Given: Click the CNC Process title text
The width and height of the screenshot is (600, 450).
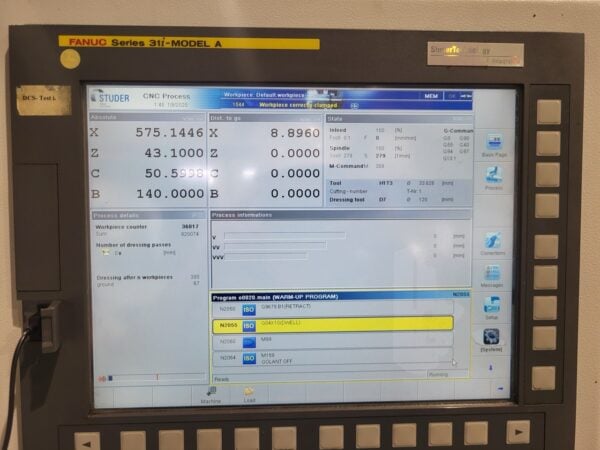Looking at the screenshot, I should pos(166,96).
